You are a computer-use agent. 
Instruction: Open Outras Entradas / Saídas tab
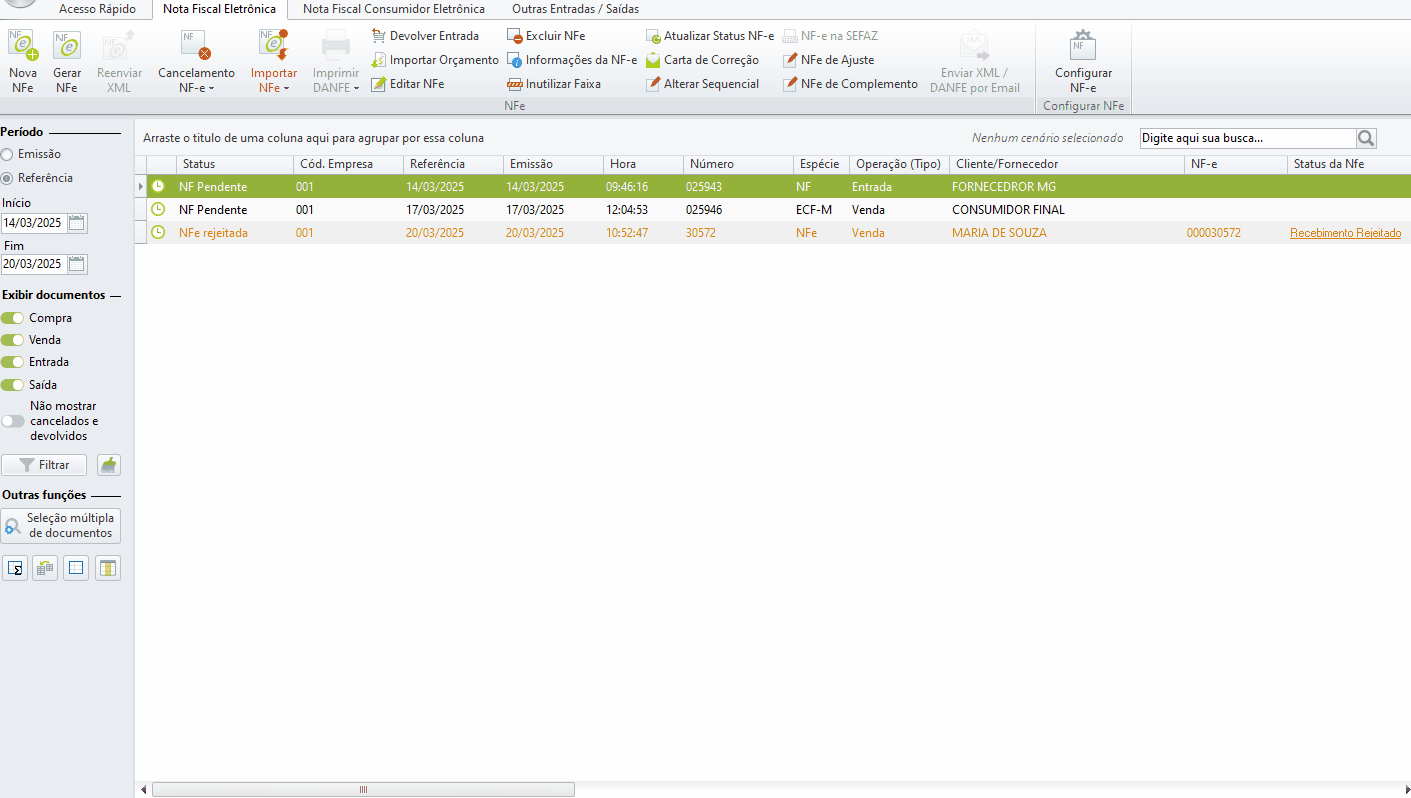click(575, 9)
